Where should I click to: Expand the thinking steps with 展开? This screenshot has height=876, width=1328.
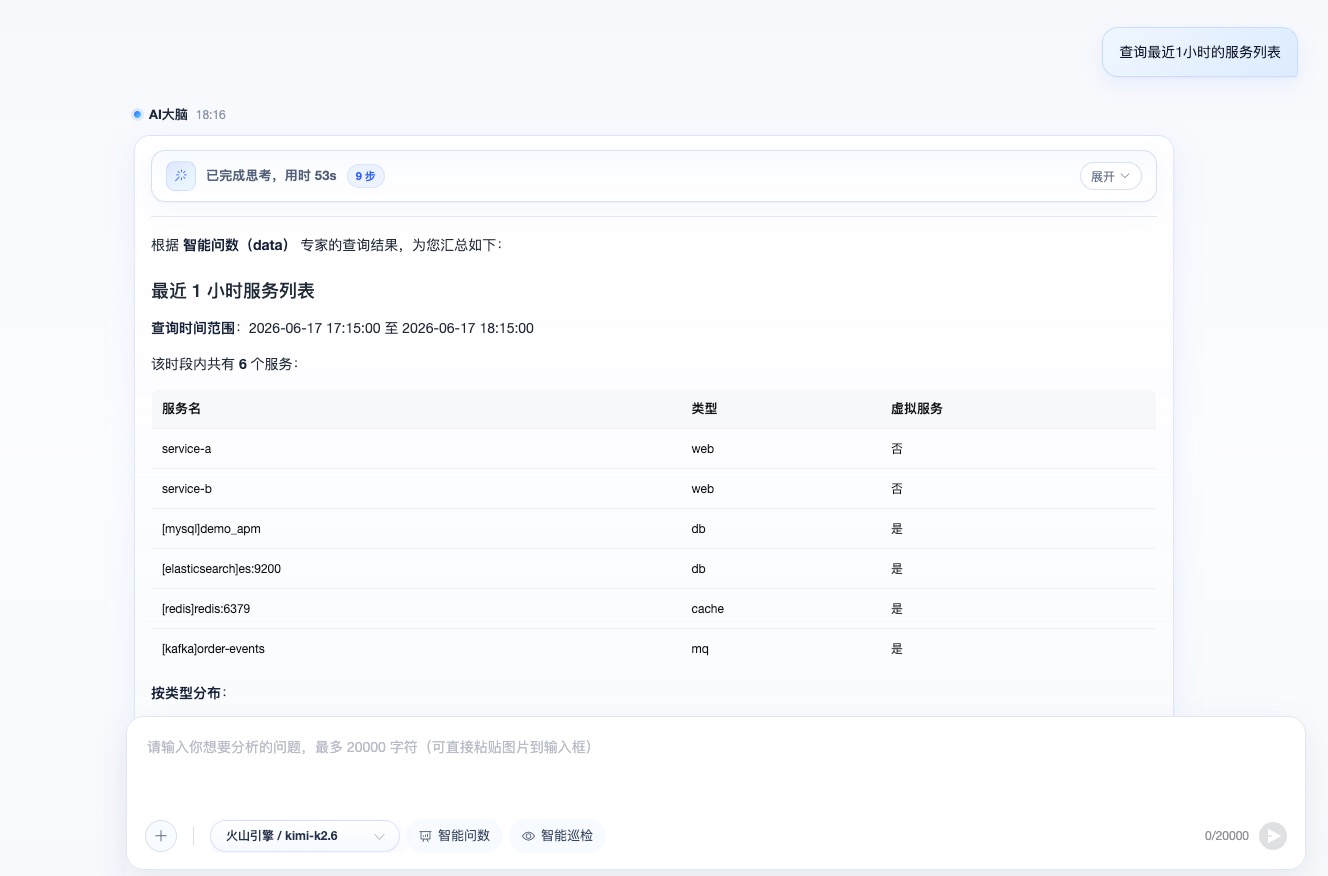click(x=1111, y=176)
